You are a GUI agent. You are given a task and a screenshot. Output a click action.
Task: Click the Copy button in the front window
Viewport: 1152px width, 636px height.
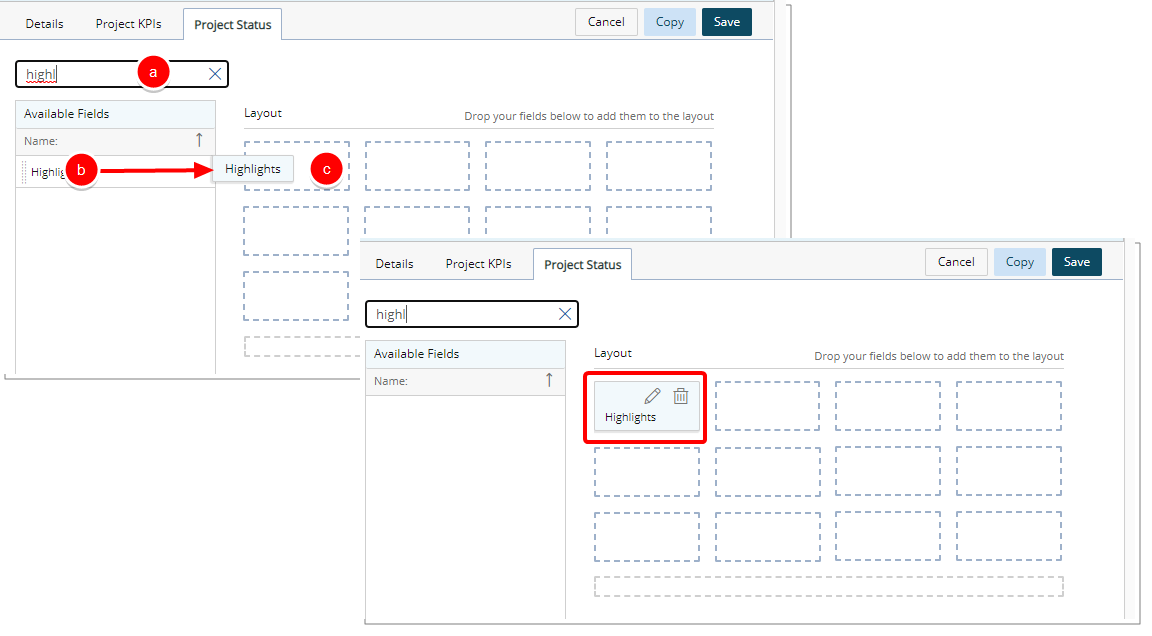[x=1020, y=262]
